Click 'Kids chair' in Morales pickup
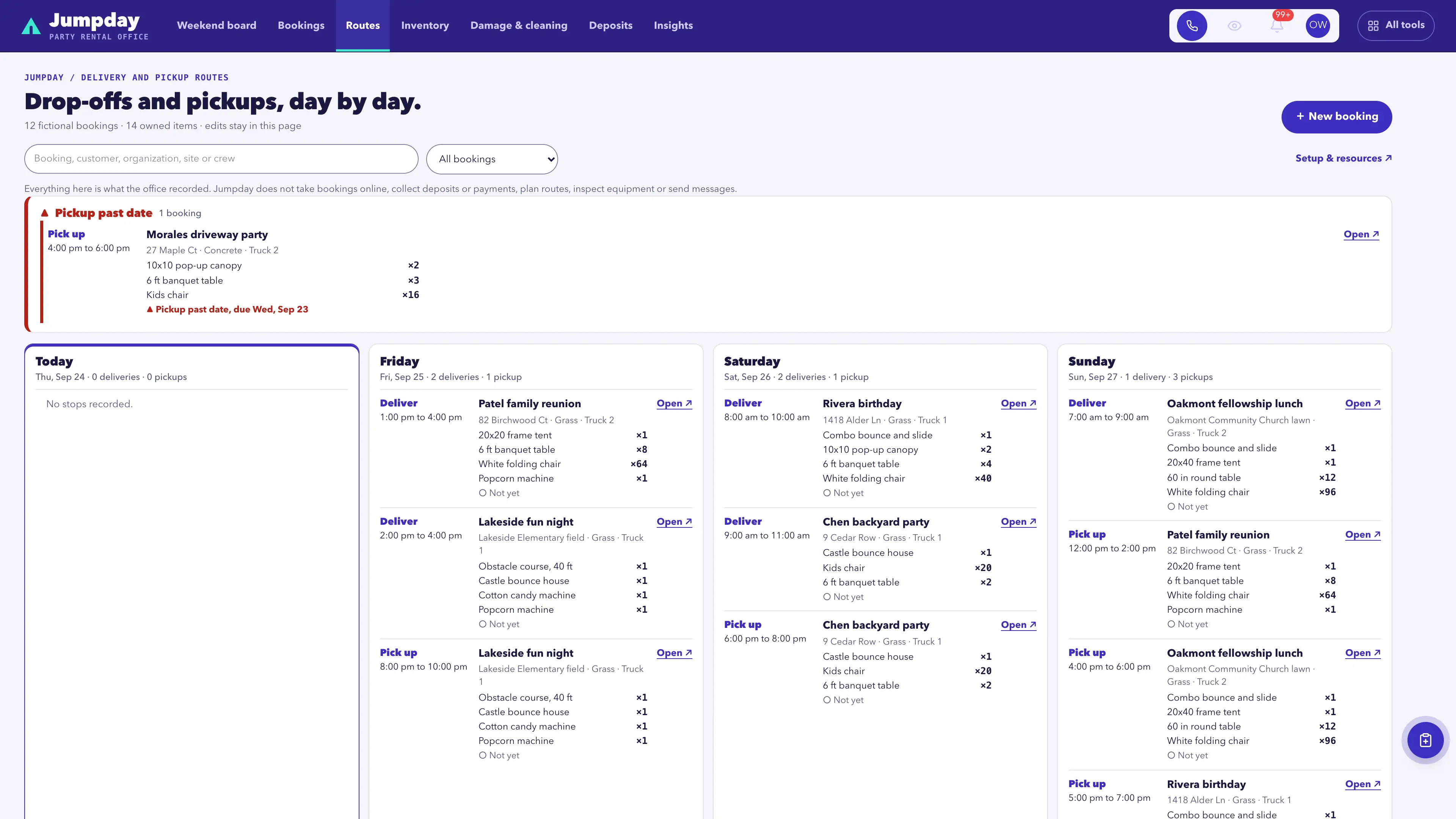Image resolution: width=1456 pixels, height=819 pixels. coord(167,295)
